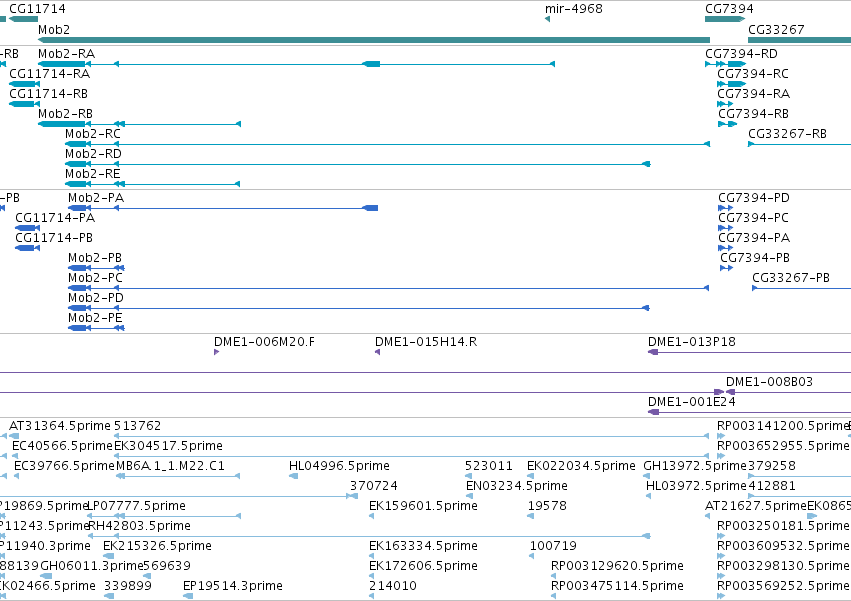Click the RH42803.5prime EST label
Screen dimensions: 851x601
[139, 526]
